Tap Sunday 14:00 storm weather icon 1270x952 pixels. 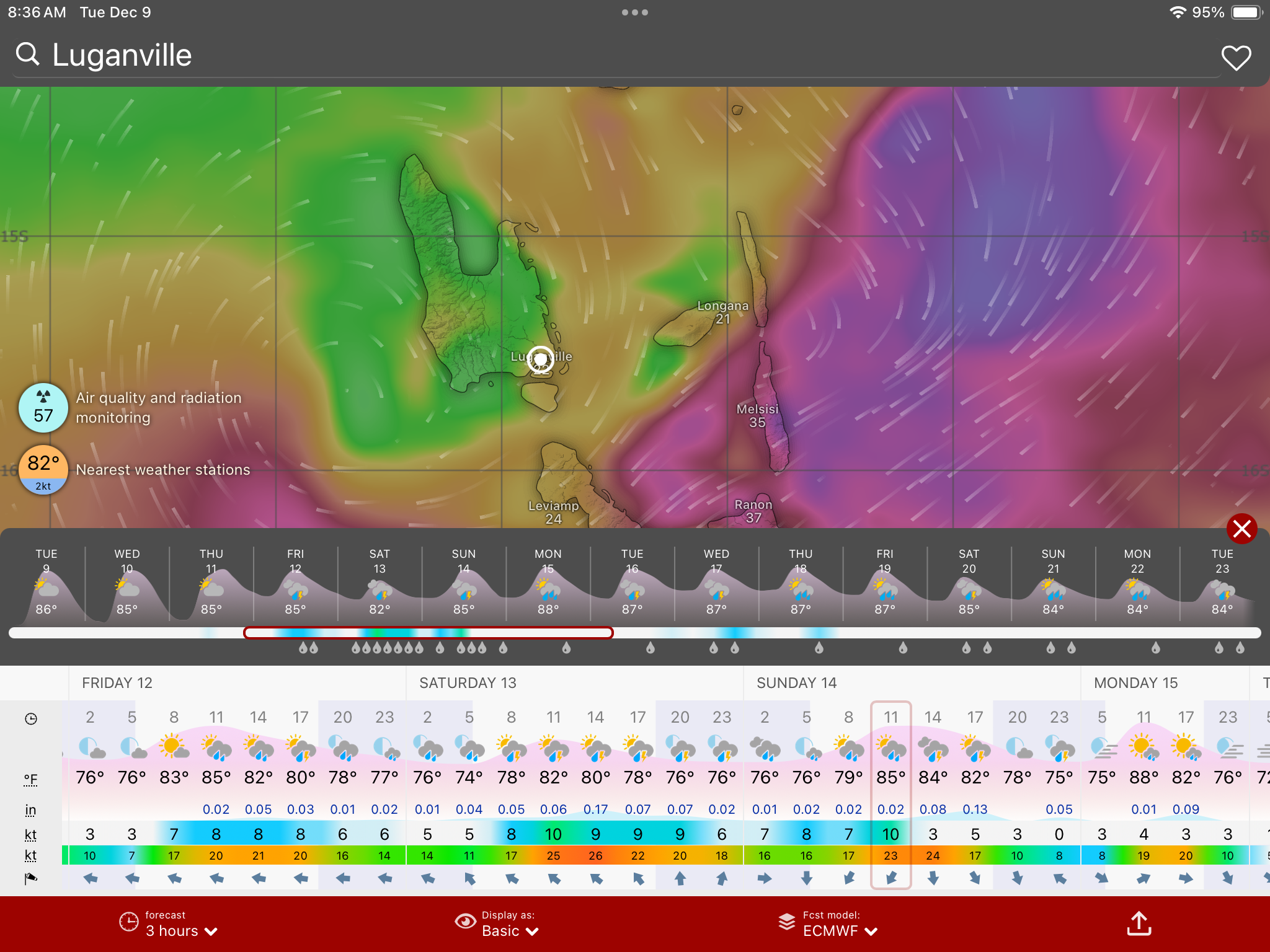click(933, 748)
